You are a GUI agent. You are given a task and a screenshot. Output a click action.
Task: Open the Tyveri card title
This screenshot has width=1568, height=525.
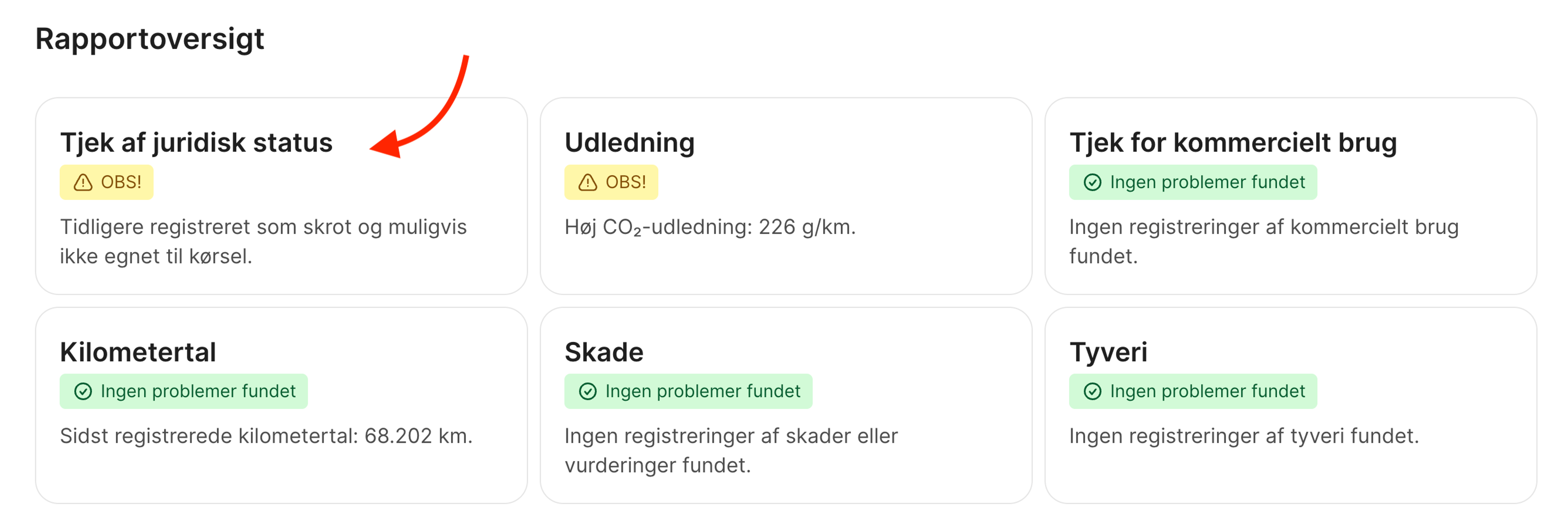(x=1109, y=351)
